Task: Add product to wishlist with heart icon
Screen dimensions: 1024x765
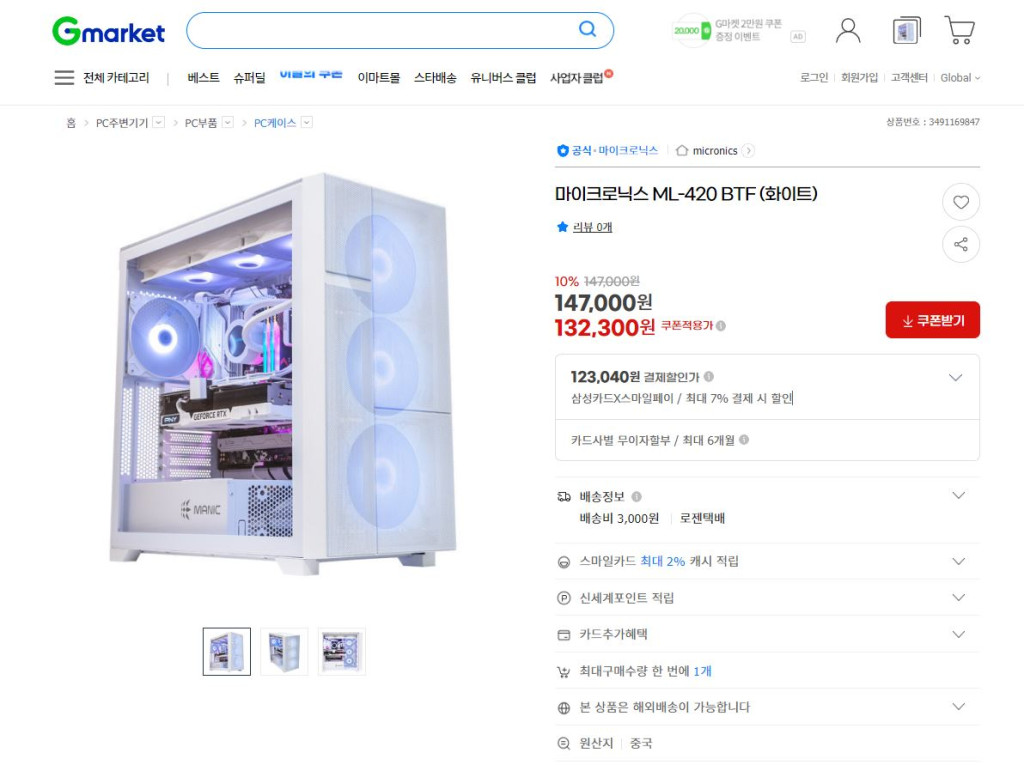Action: [961, 203]
